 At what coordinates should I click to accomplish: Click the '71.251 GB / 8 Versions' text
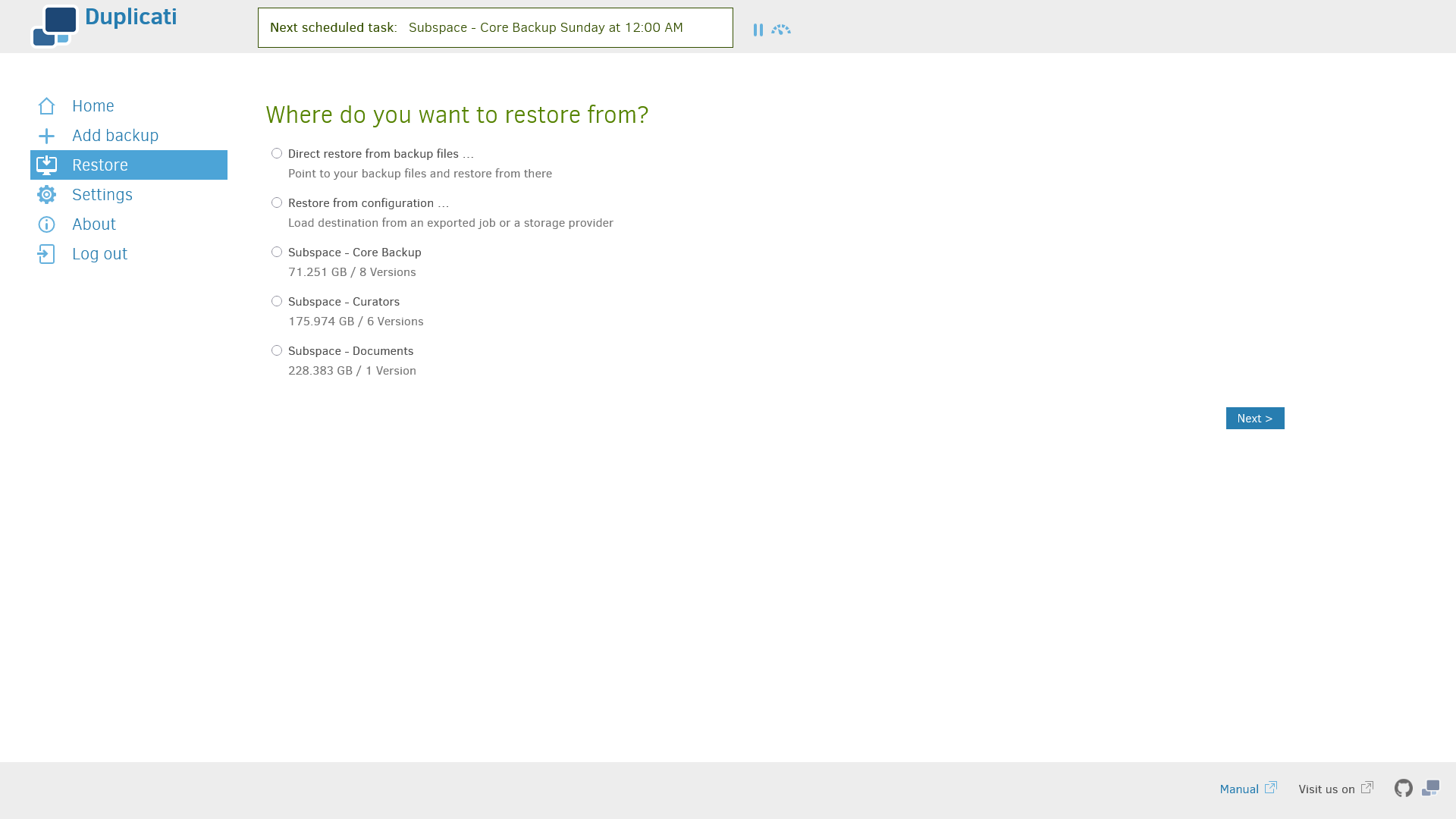click(352, 272)
